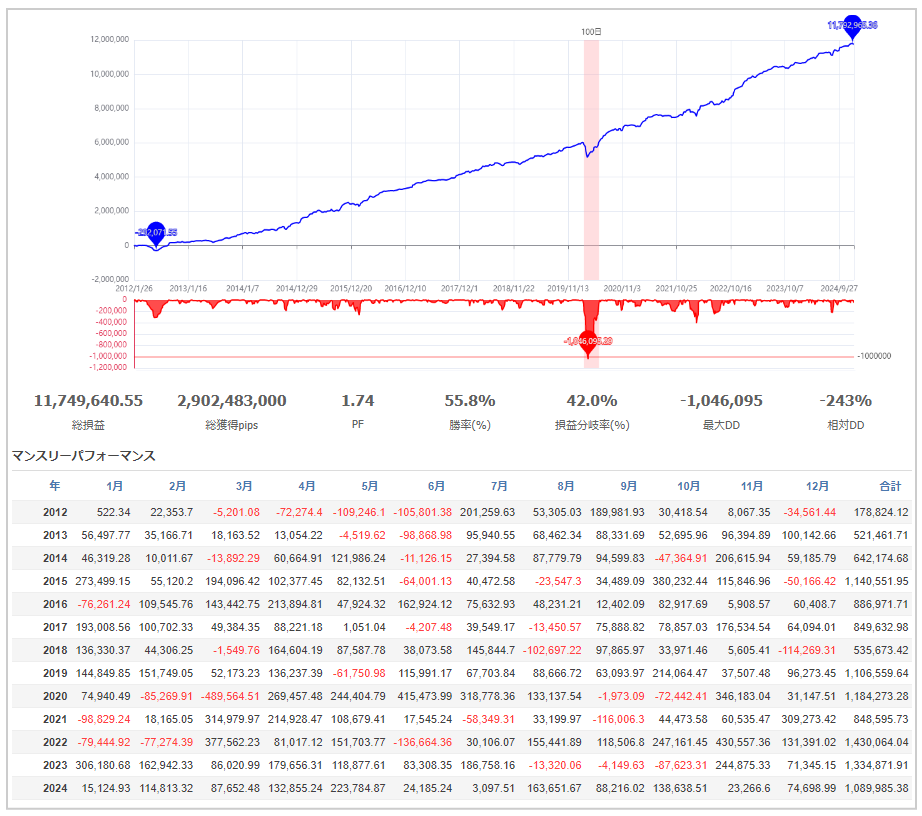Click the 相対DD value -243%
This screenshot has height=816, width=922.
coord(846,401)
